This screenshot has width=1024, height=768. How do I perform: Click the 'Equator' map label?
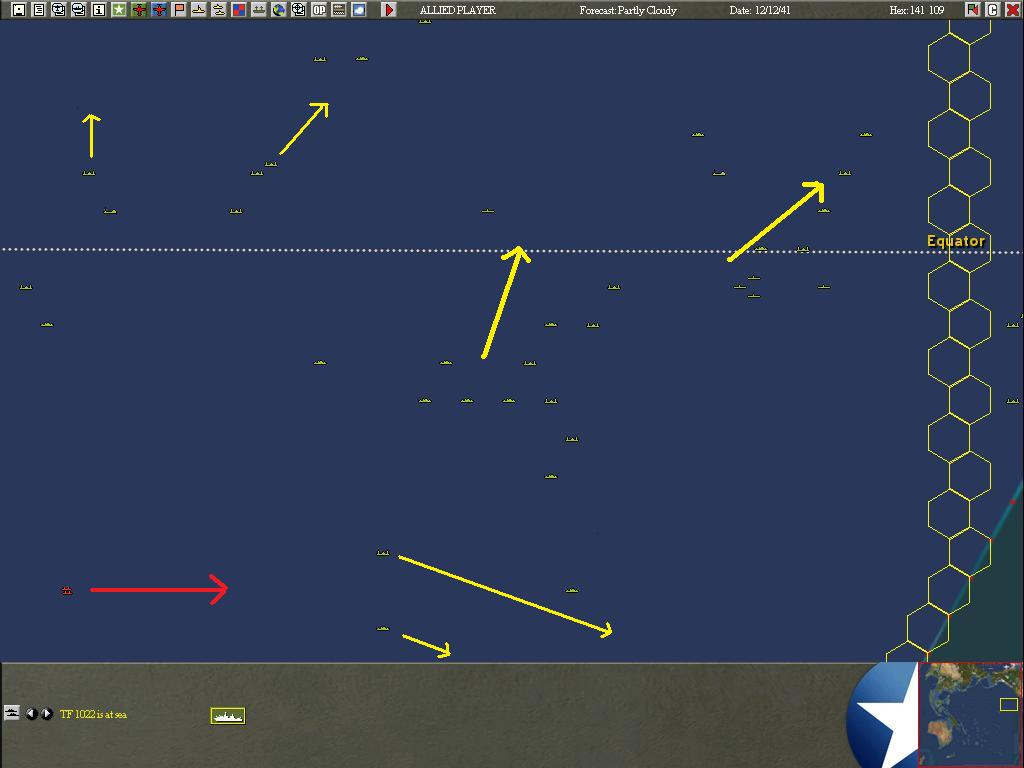pyautogui.click(x=955, y=241)
